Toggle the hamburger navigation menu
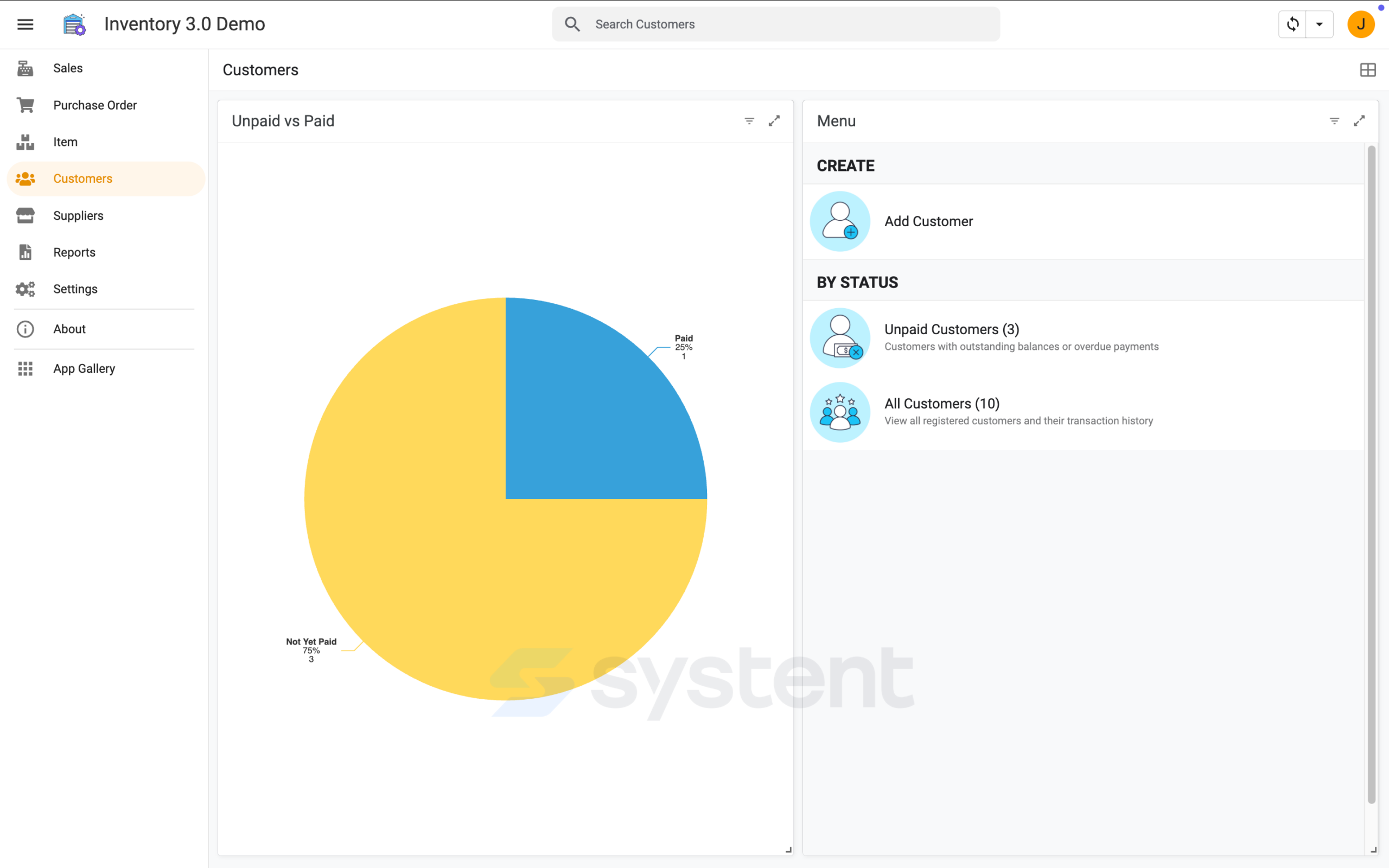The width and height of the screenshot is (1389, 868). tap(26, 24)
